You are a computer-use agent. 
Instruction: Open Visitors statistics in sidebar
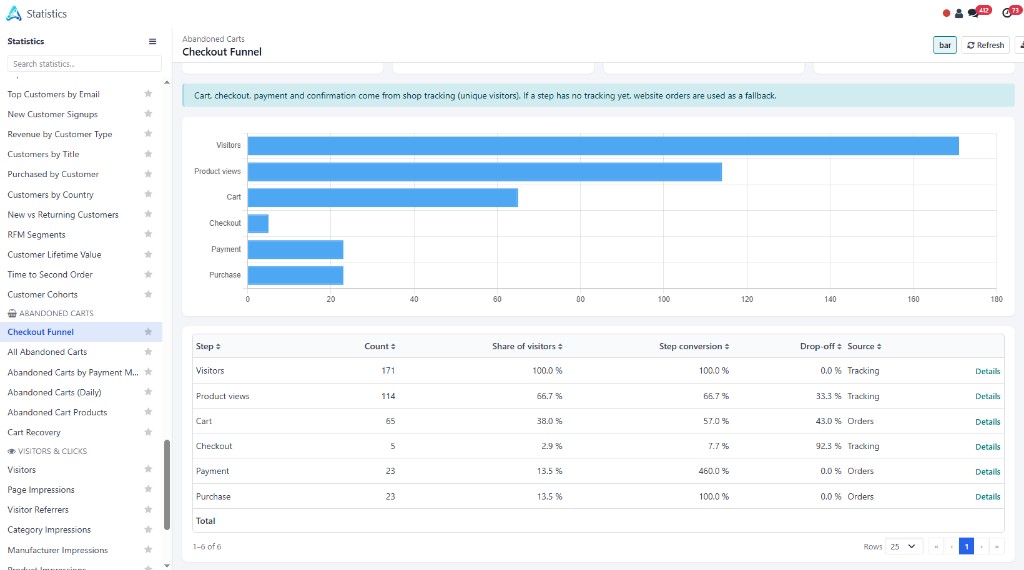(x=22, y=469)
